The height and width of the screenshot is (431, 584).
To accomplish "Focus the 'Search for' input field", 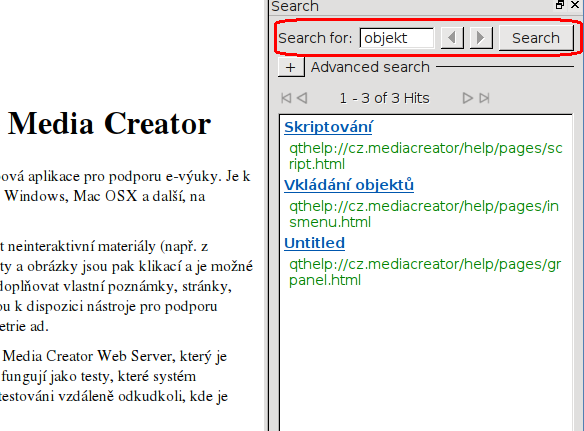I will (397, 38).
